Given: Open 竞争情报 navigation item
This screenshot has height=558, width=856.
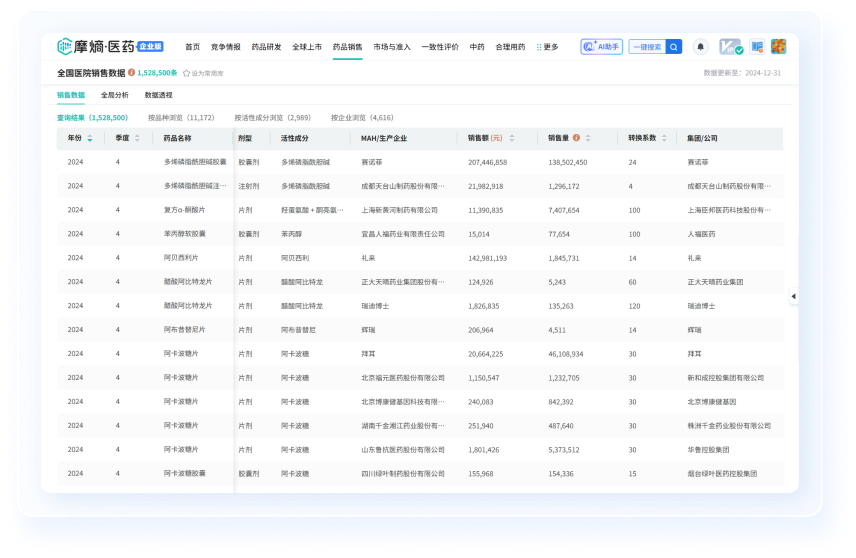Looking at the screenshot, I should (225, 47).
